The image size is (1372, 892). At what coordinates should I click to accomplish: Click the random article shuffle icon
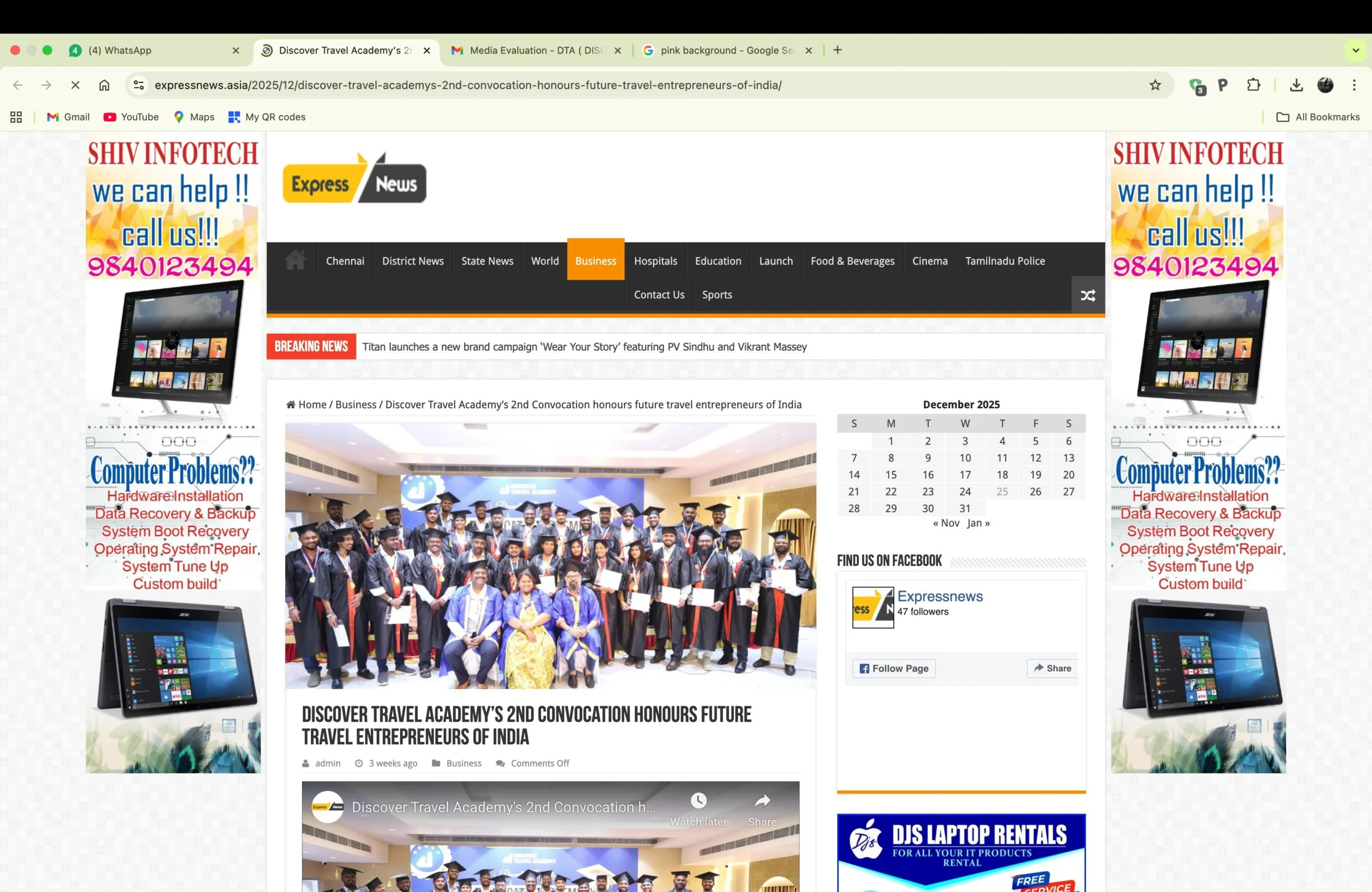(1088, 295)
